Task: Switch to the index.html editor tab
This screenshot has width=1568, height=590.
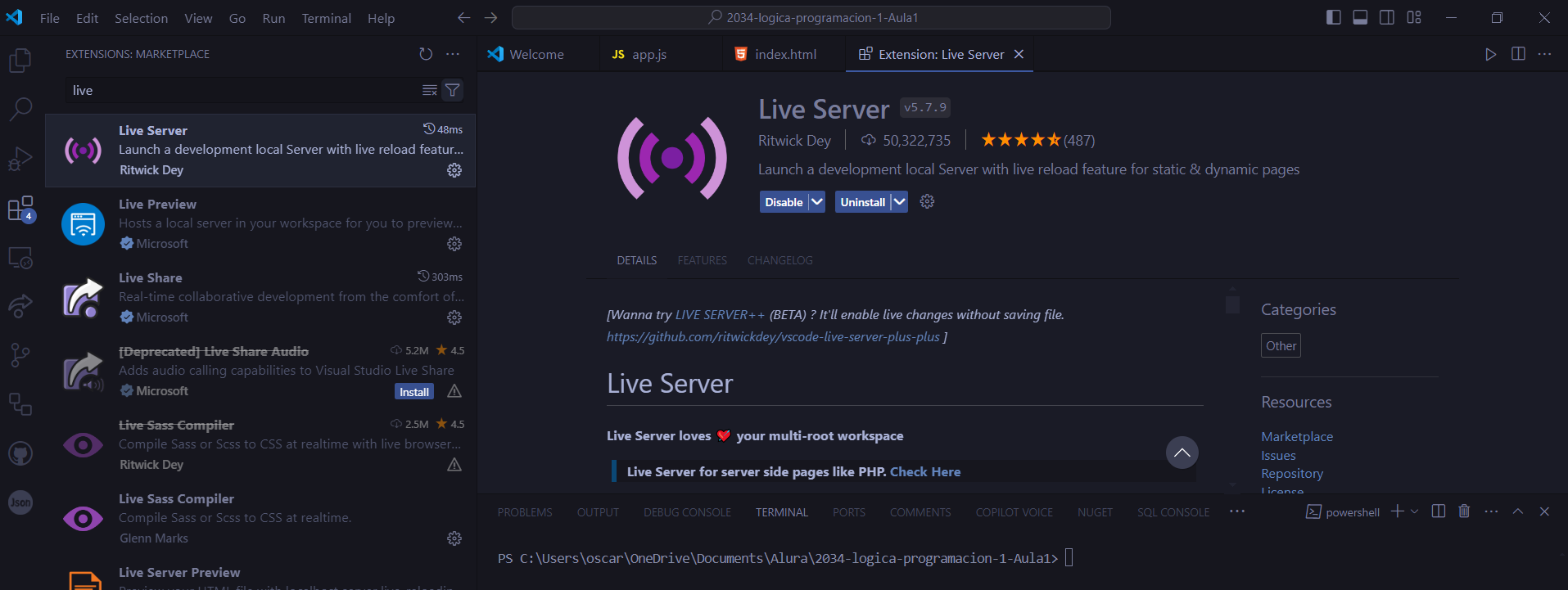Action: [x=784, y=54]
